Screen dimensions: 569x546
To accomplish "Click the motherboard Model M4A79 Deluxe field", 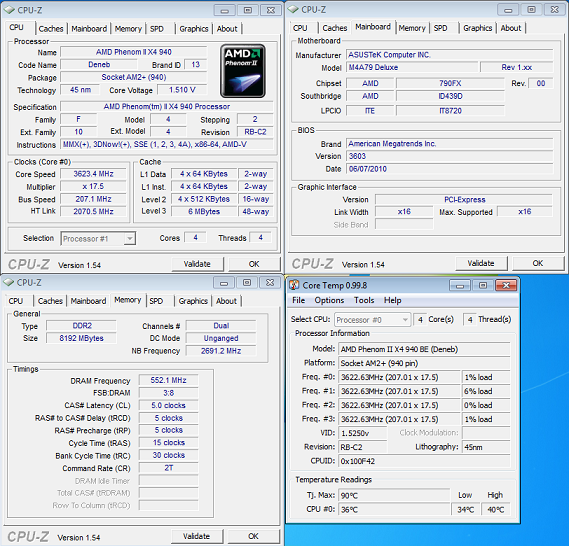I will click(x=412, y=67).
